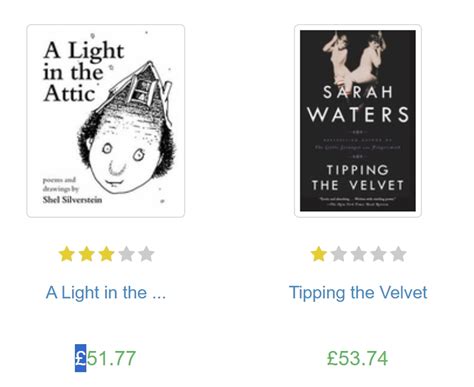Click fourth grey star under Tipping the Velvet
The width and height of the screenshot is (474, 387).
[x=378, y=254]
